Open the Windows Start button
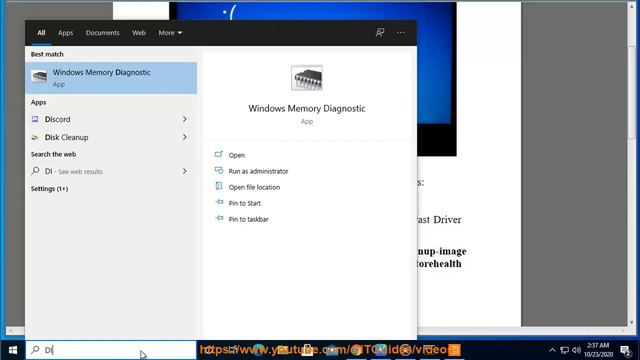This screenshot has height=360, width=640. tap(13, 350)
